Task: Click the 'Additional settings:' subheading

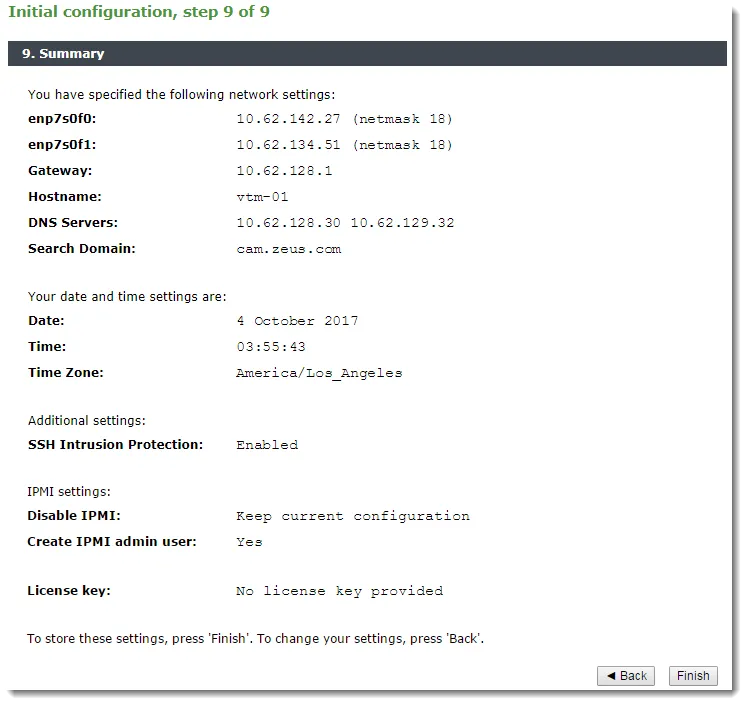Action: click(x=87, y=420)
